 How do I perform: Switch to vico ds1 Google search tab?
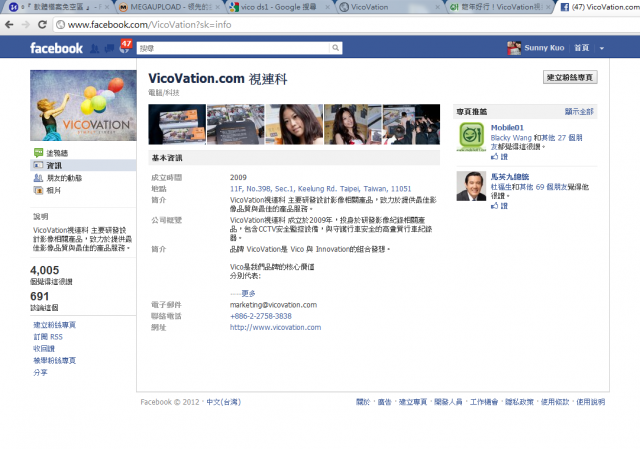[279, 7]
